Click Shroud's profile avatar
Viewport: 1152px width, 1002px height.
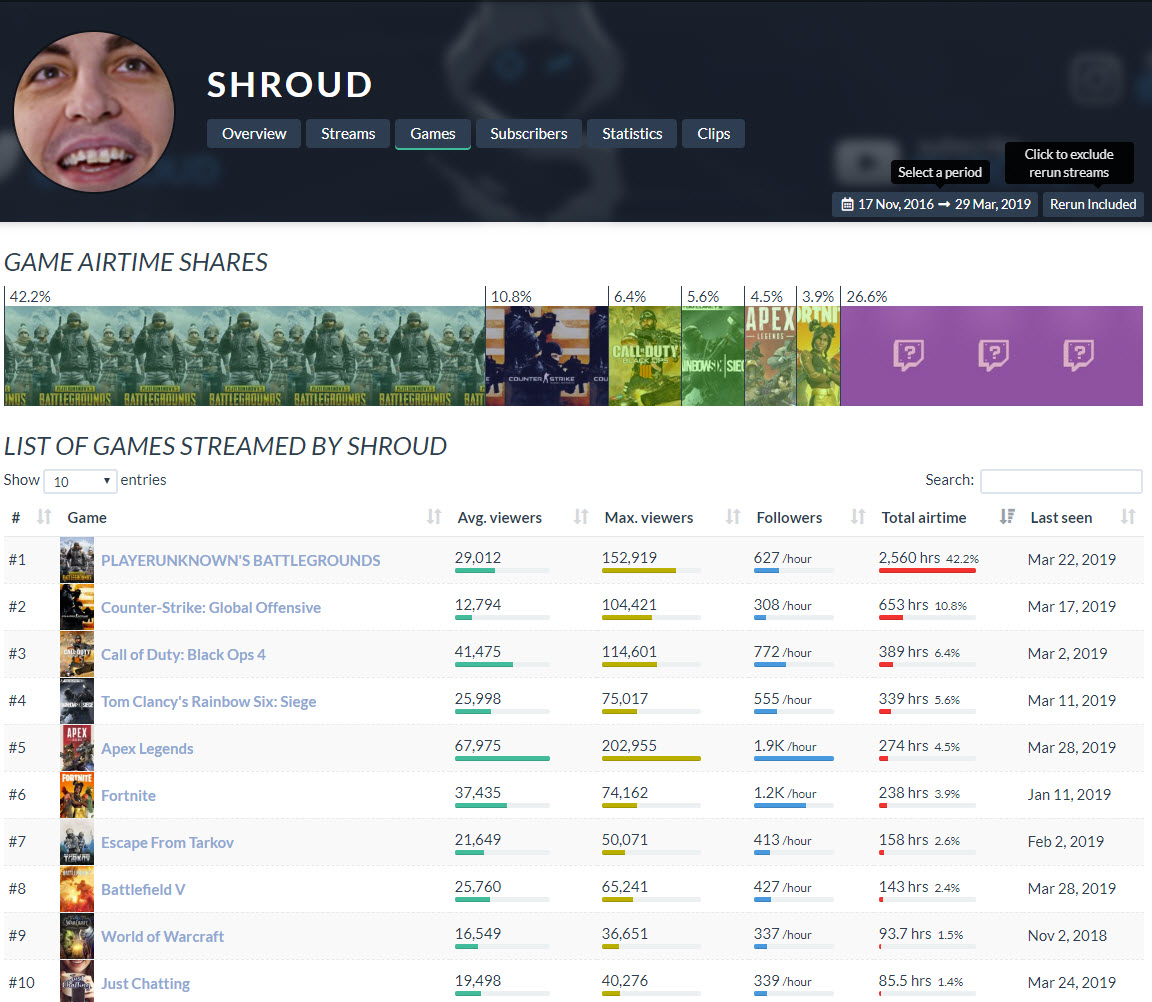click(94, 112)
